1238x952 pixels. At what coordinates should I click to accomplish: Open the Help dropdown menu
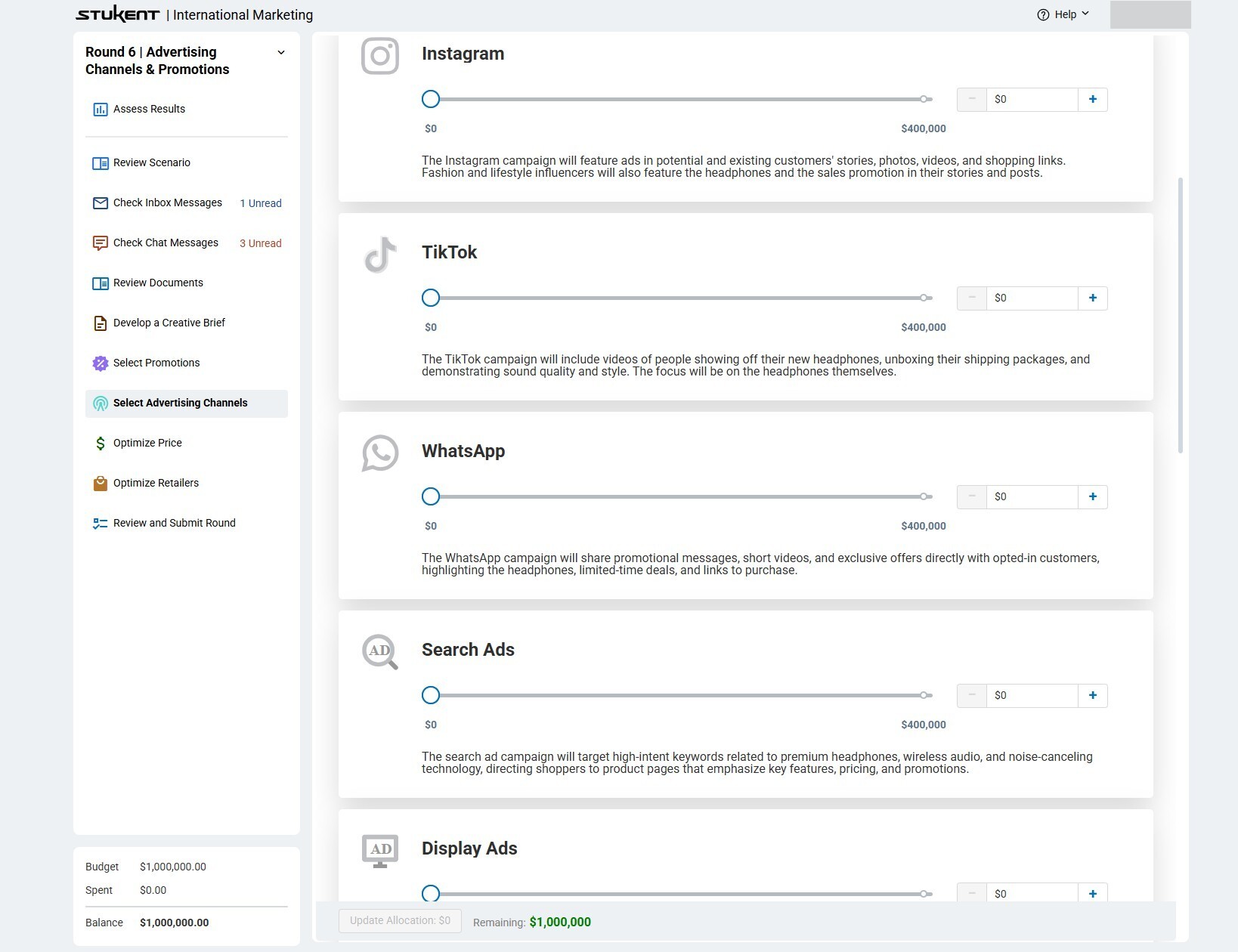(1063, 15)
